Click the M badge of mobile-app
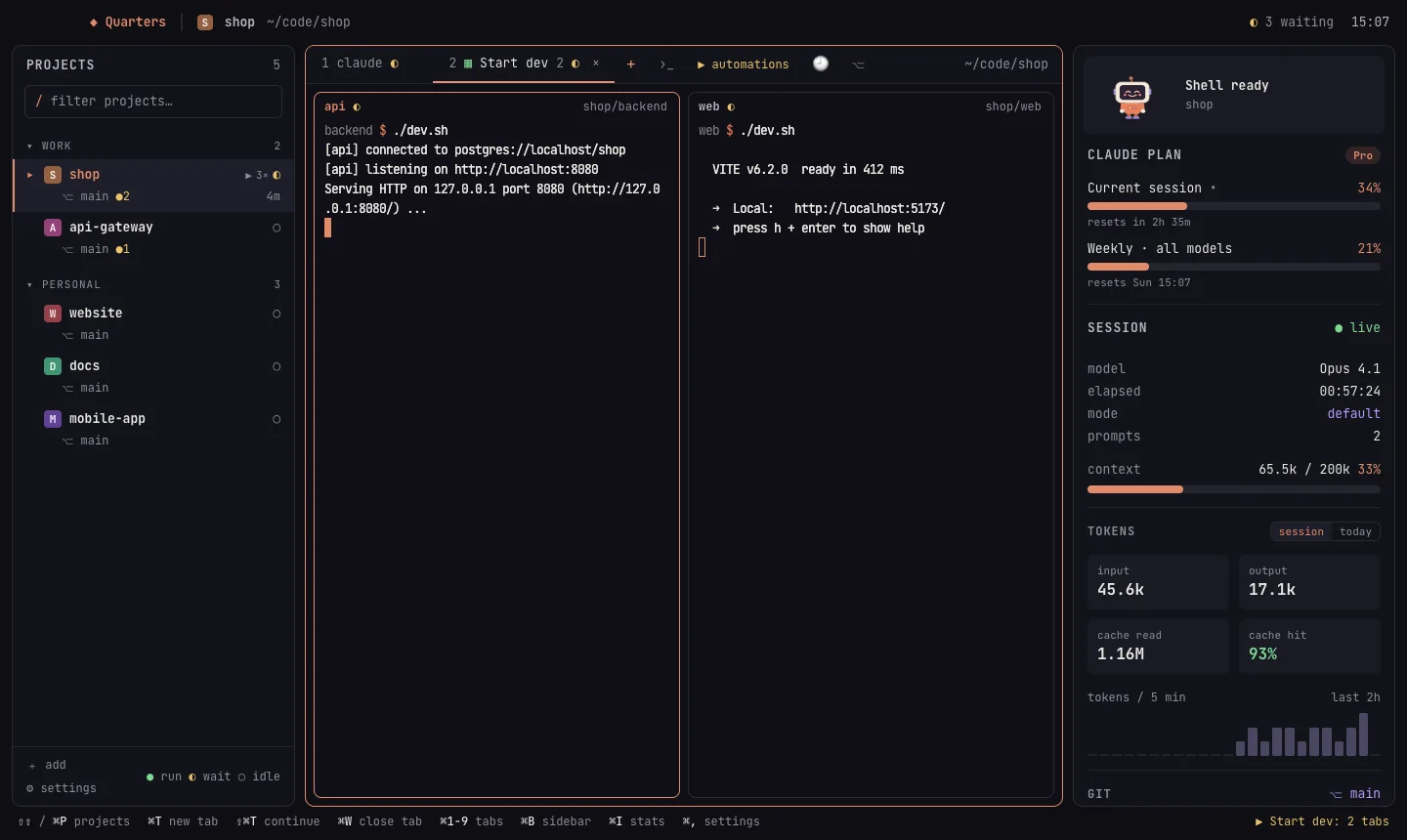1407x840 pixels. click(x=53, y=419)
